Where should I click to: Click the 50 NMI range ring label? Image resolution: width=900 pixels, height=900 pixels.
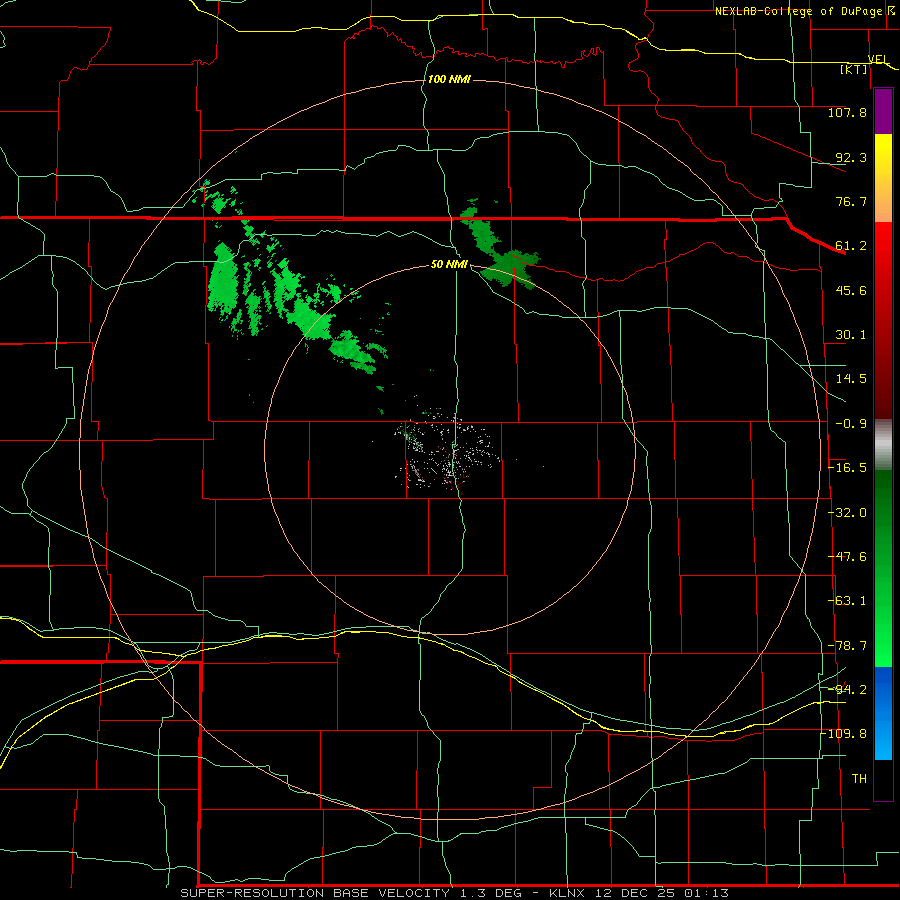pos(449,264)
